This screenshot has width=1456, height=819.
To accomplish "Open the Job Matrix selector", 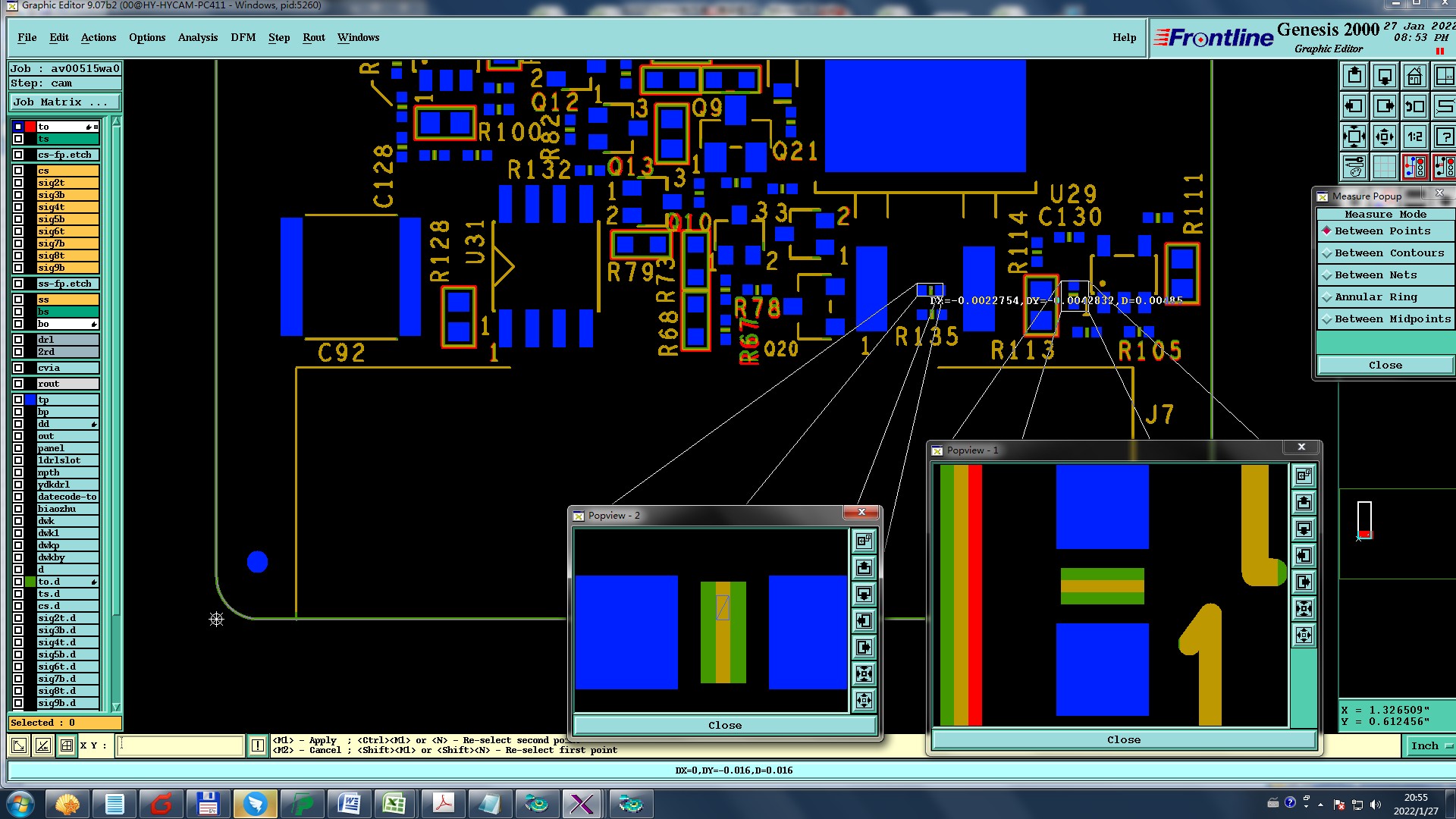I will pyautogui.click(x=64, y=102).
